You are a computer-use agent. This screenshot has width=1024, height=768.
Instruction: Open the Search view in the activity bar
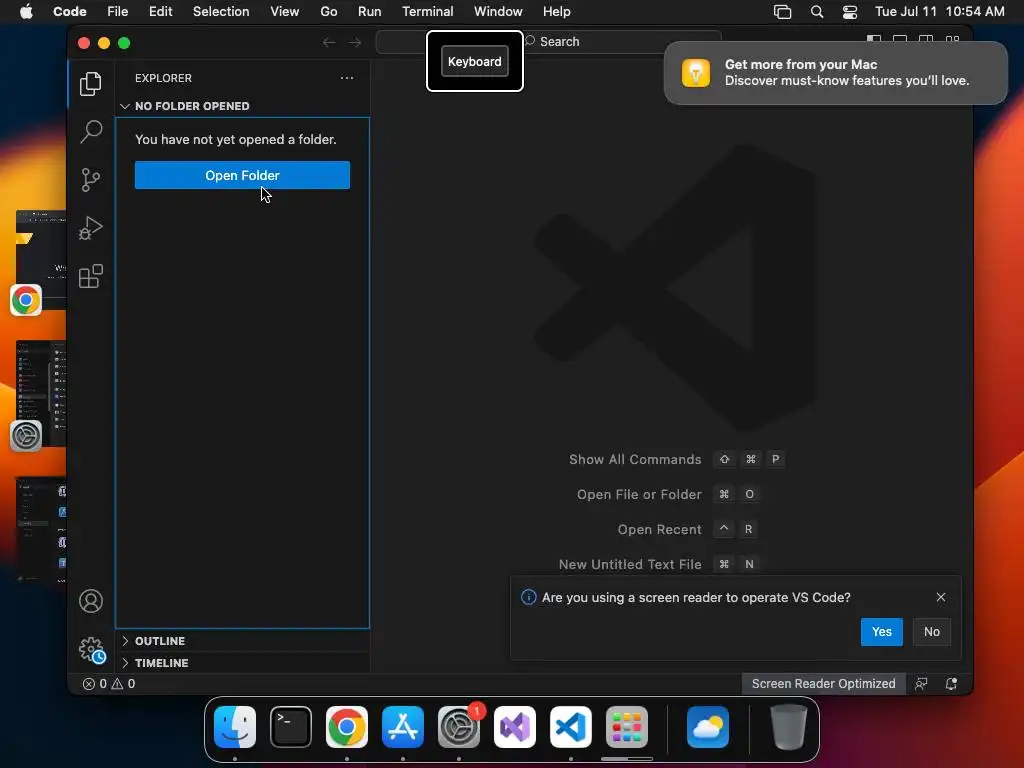coord(91,131)
